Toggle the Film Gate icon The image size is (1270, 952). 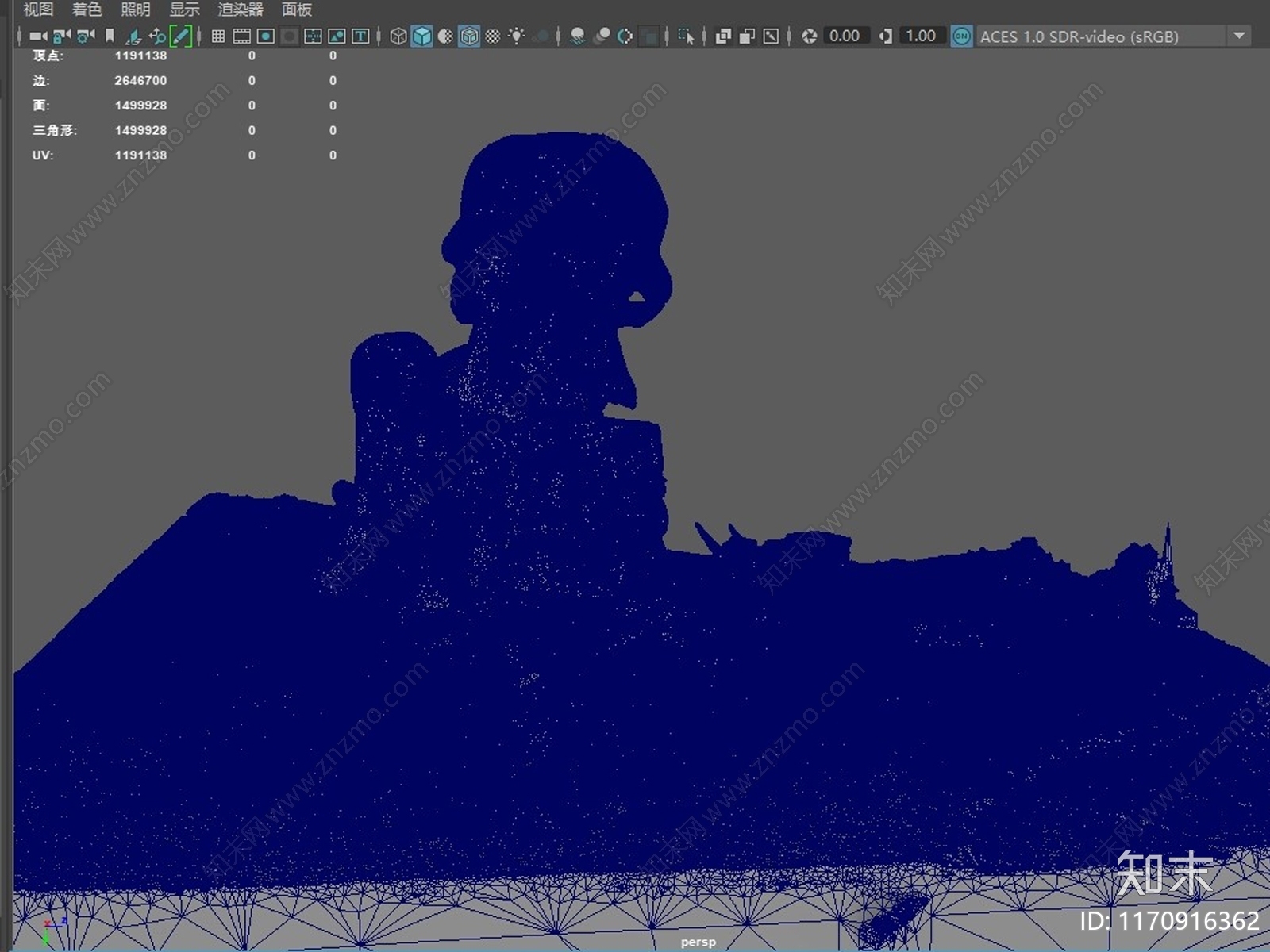click(x=242, y=36)
